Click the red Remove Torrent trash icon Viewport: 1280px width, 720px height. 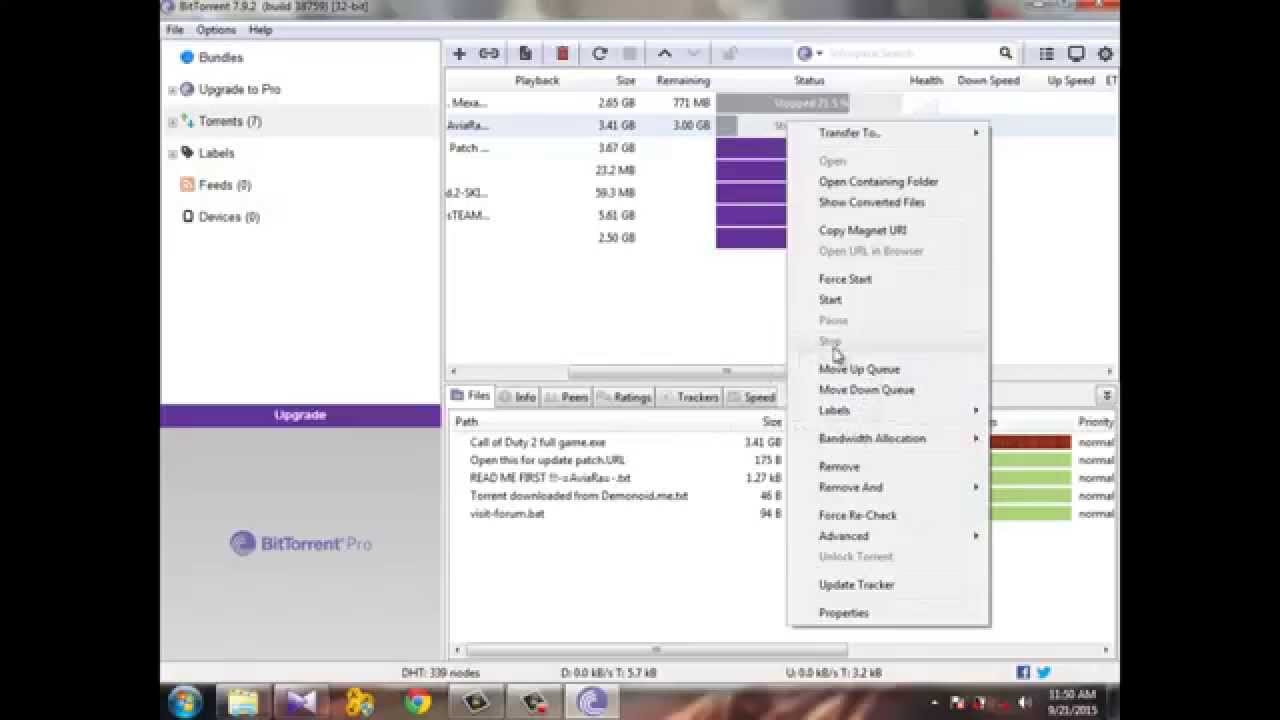(x=562, y=54)
